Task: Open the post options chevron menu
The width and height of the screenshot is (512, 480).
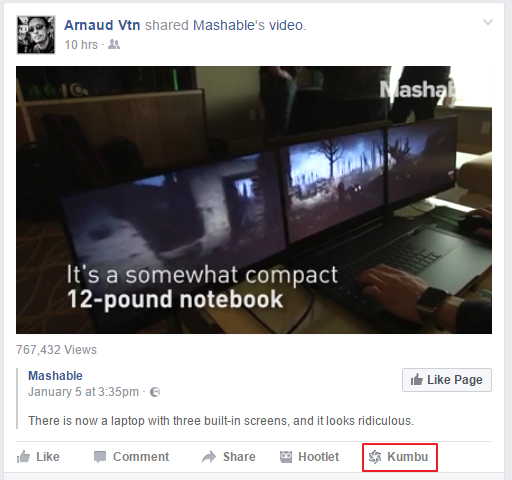Action: pos(488,22)
